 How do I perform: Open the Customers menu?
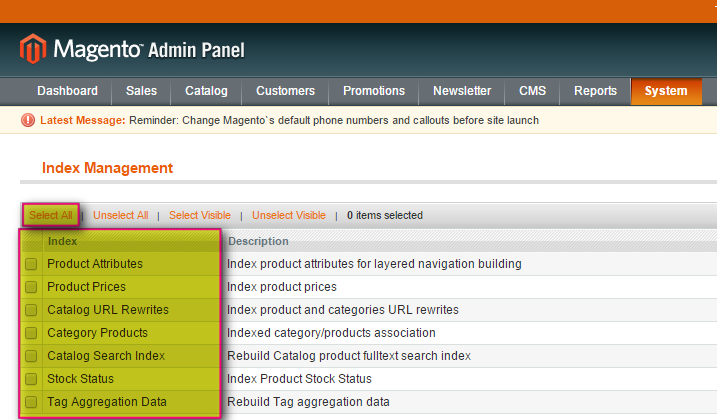tap(285, 91)
